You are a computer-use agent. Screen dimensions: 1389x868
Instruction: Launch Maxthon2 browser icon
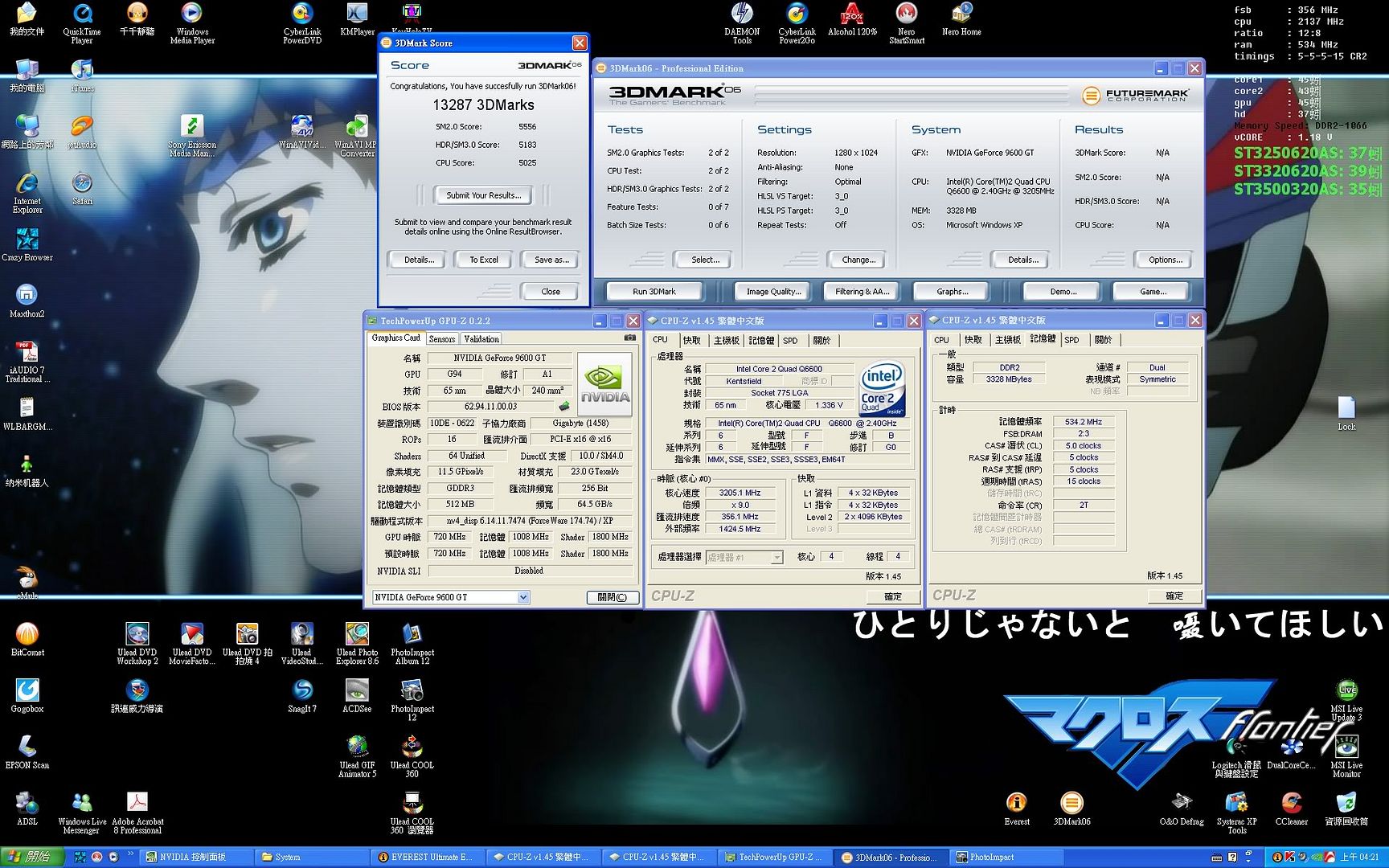pos(27,301)
